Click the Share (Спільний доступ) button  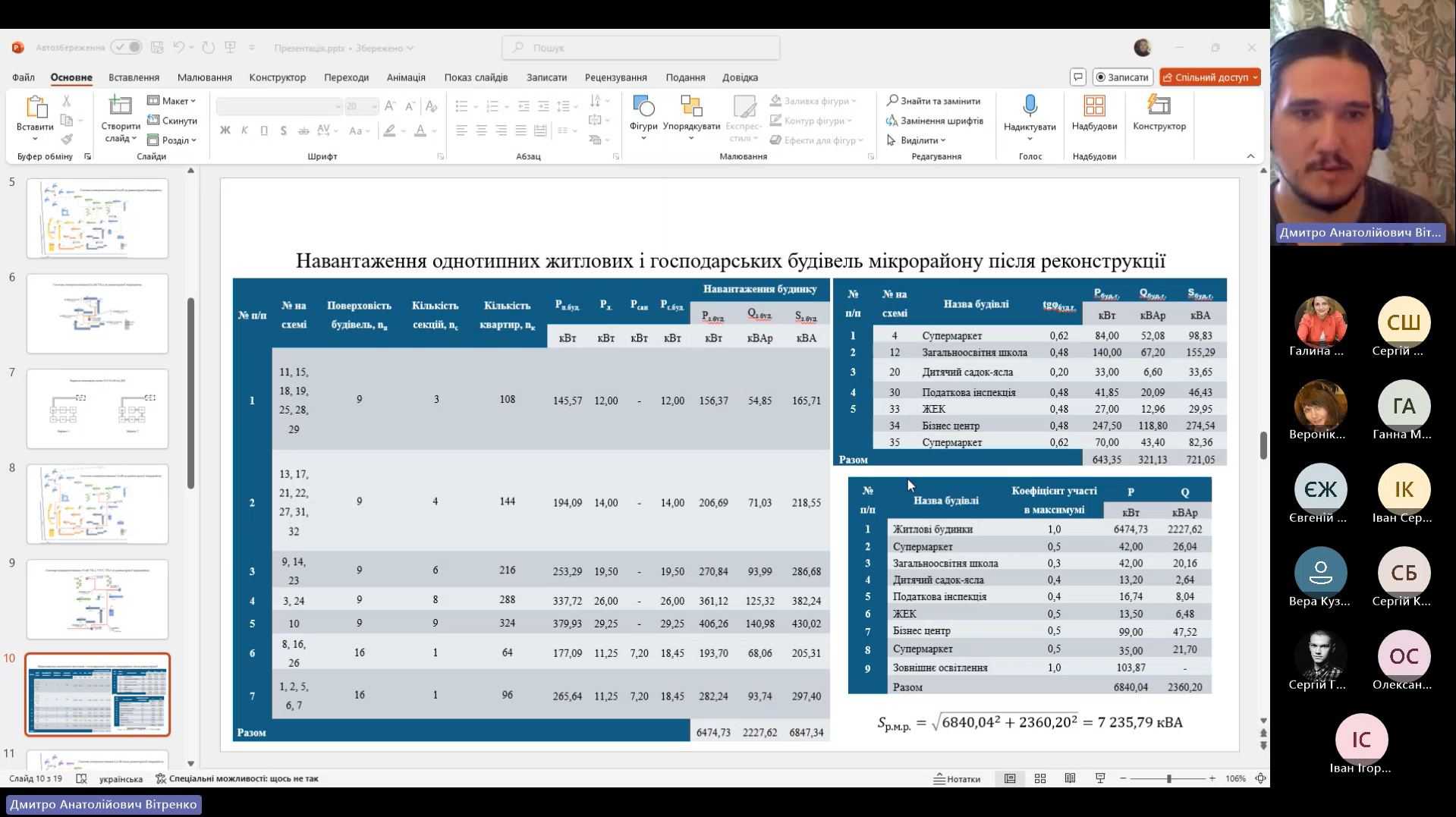[x=1209, y=77]
